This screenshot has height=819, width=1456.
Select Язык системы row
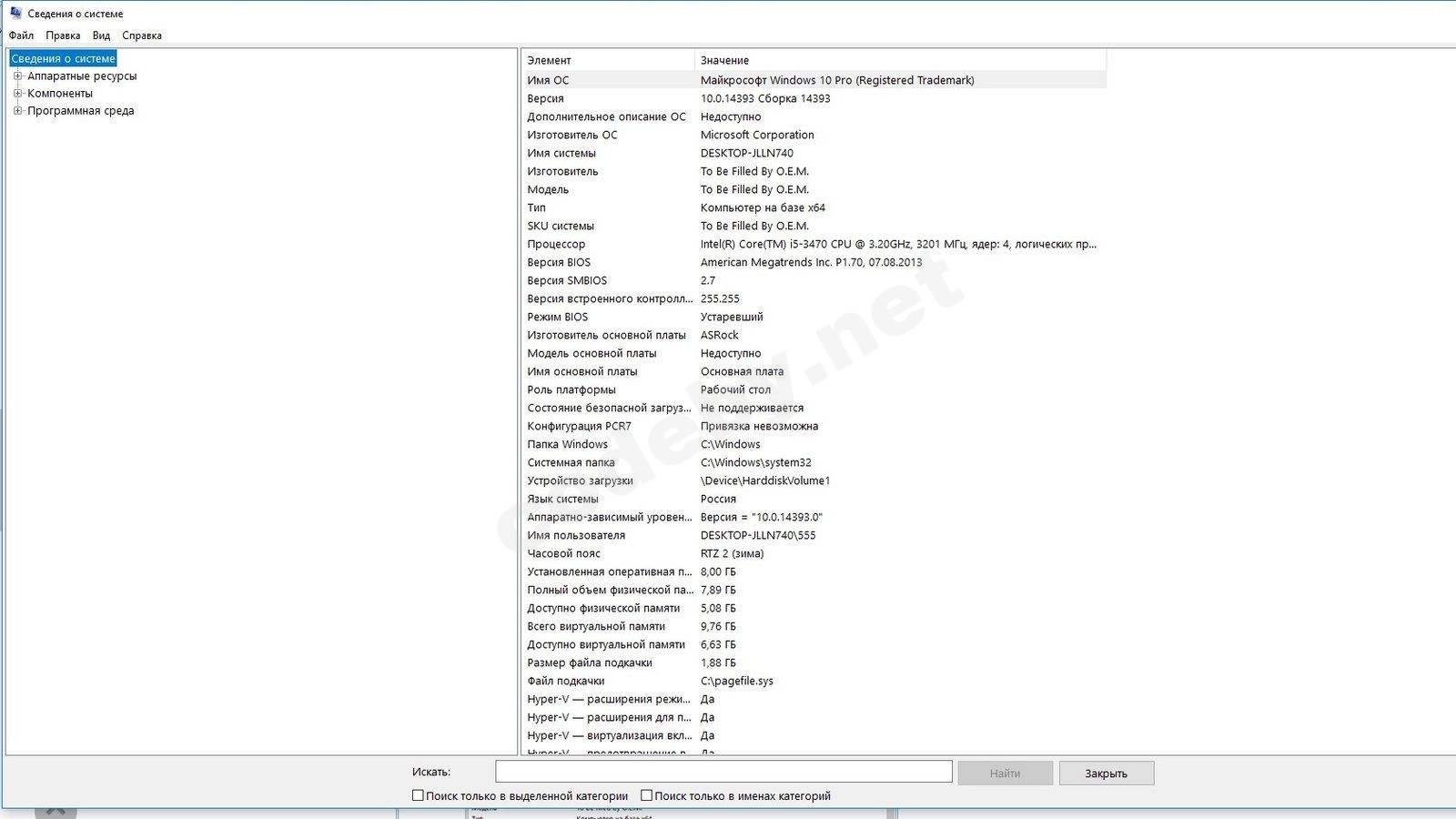tap(815, 499)
